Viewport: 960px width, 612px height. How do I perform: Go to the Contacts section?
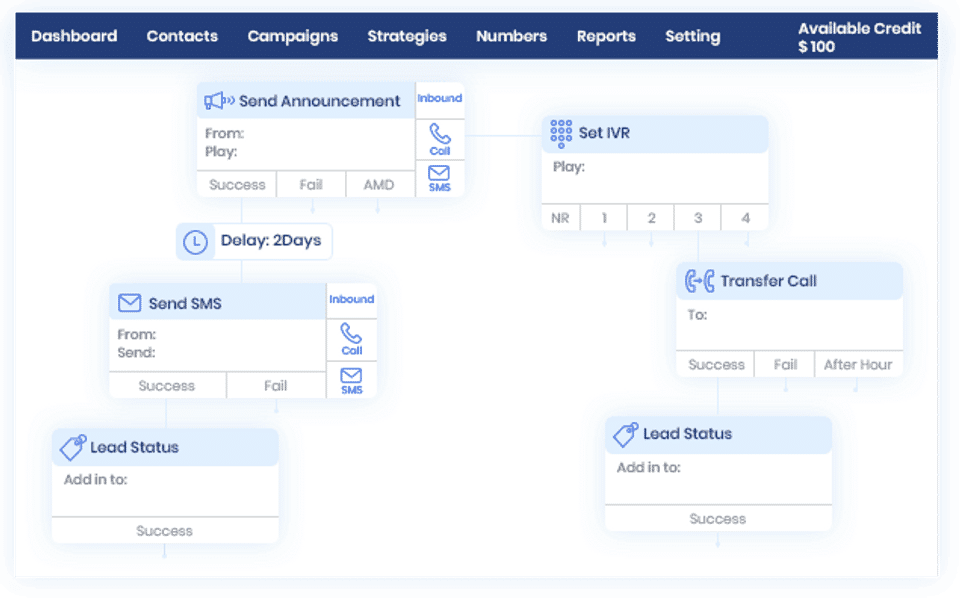click(182, 36)
